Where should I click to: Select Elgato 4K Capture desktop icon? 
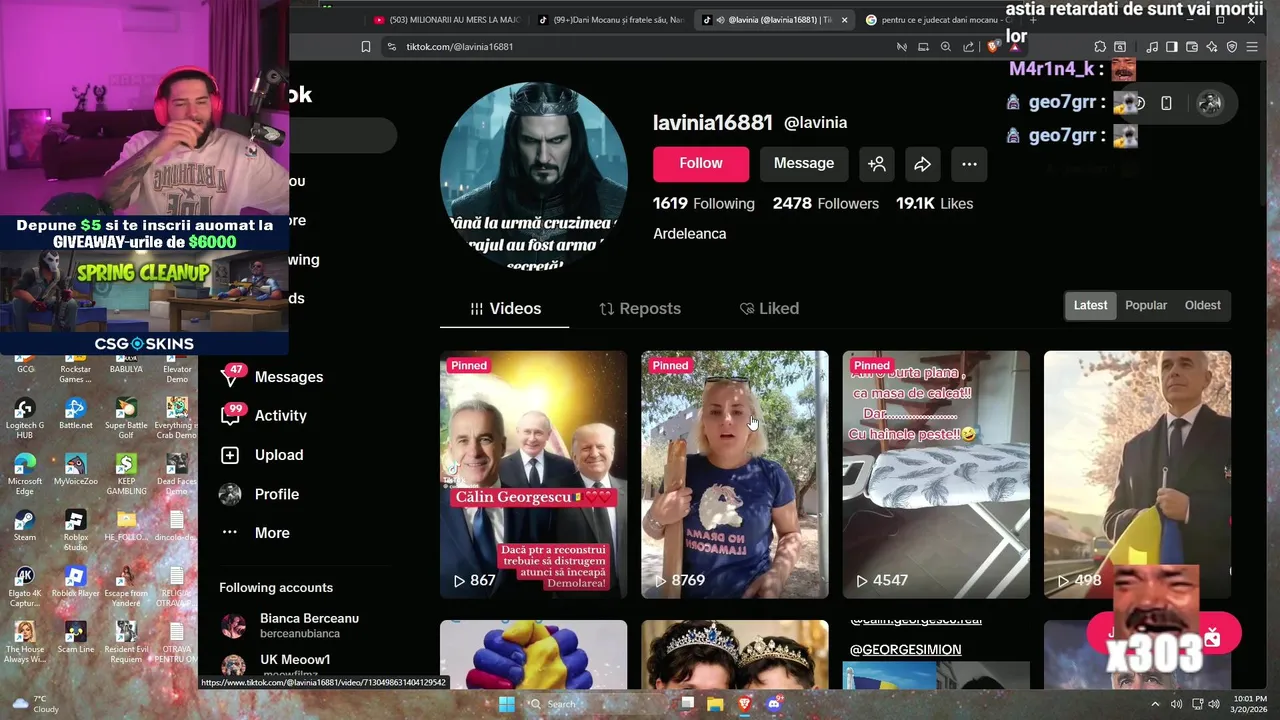(25, 586)
